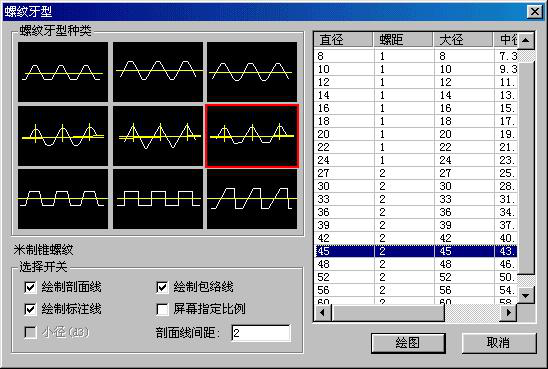Pick the center sharp-V tapered thread thumbnail
Viewport: 548px width, 369px height.
click(x=158, y=136)
